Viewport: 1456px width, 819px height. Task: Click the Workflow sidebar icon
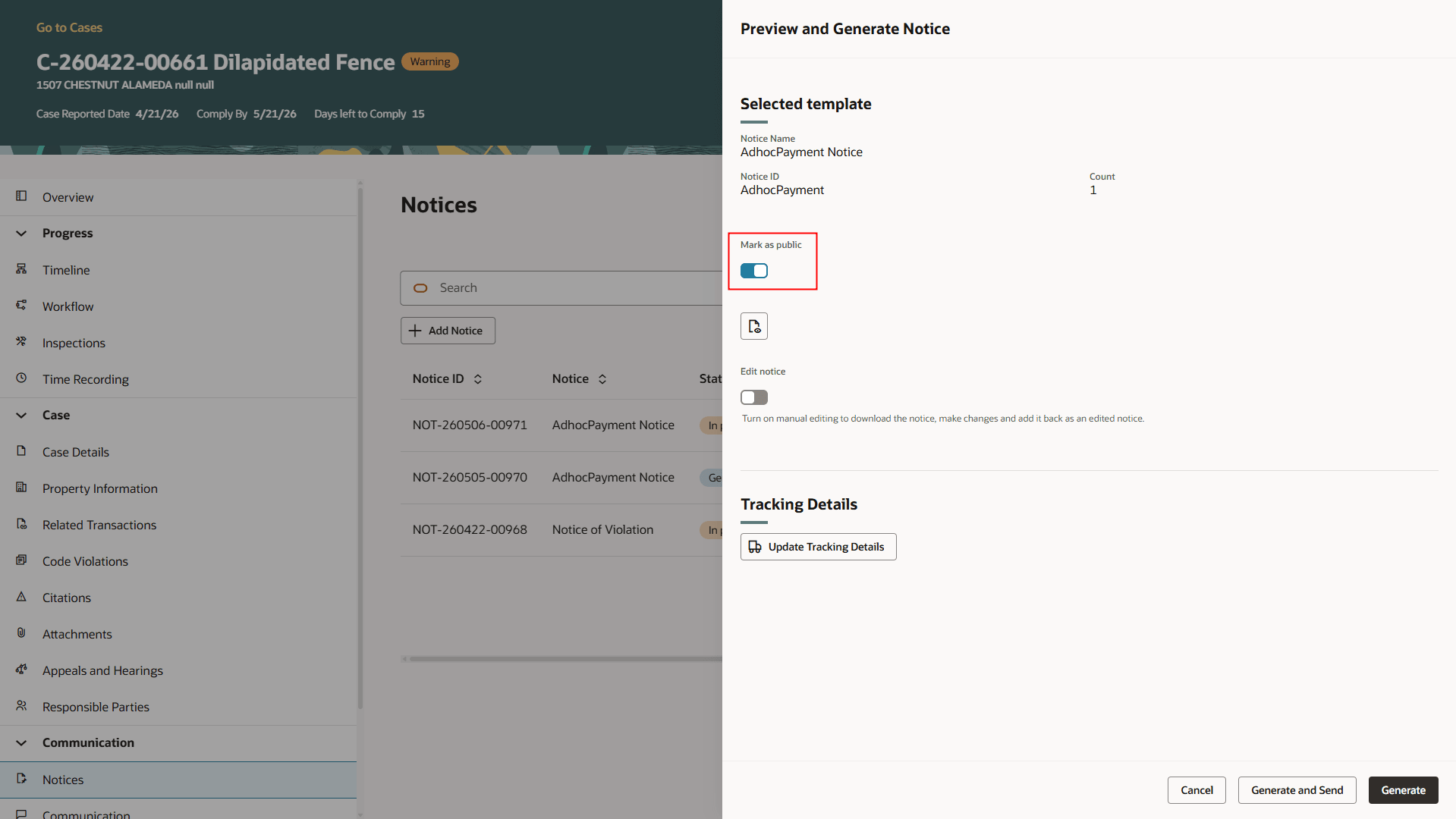pyautogui.click(x=21, y=306)
